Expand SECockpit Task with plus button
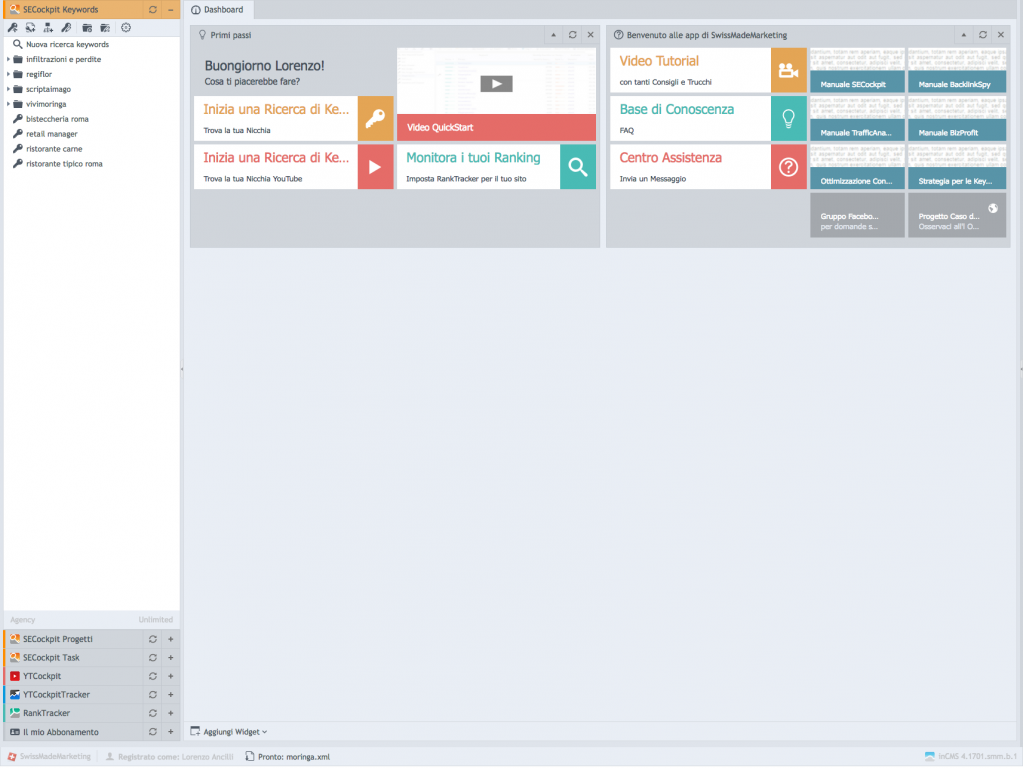The image size is (1023, 768). 171,658
